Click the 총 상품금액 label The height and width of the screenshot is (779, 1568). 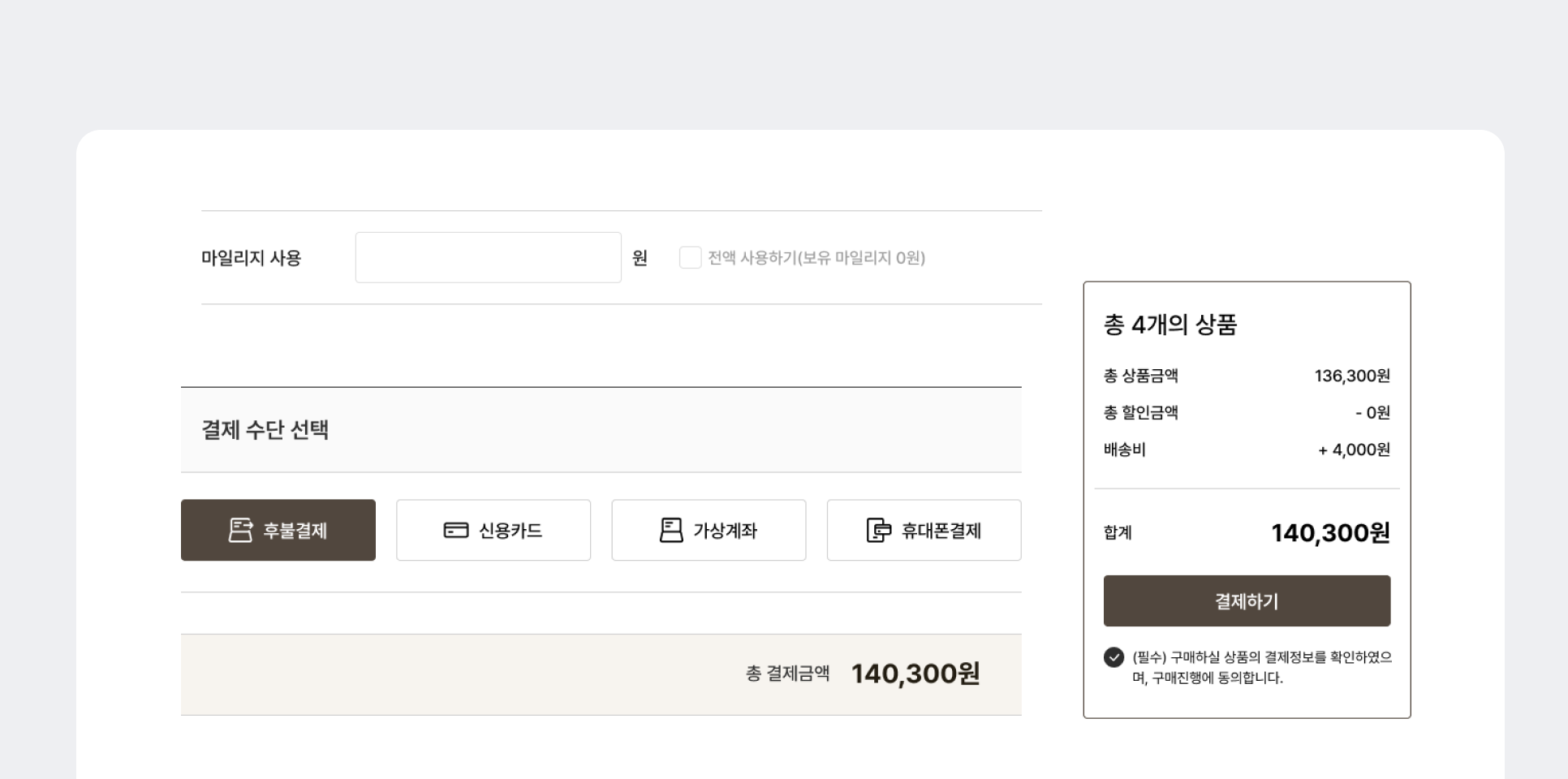tap(1140, 376)
